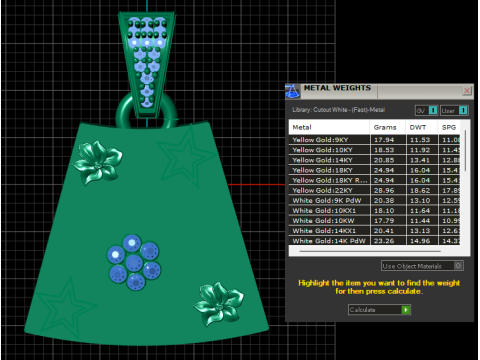Select the Yellow Gold:18KY R... row
The width and height of the screenshot is (480, 360).
click(374, 180)
